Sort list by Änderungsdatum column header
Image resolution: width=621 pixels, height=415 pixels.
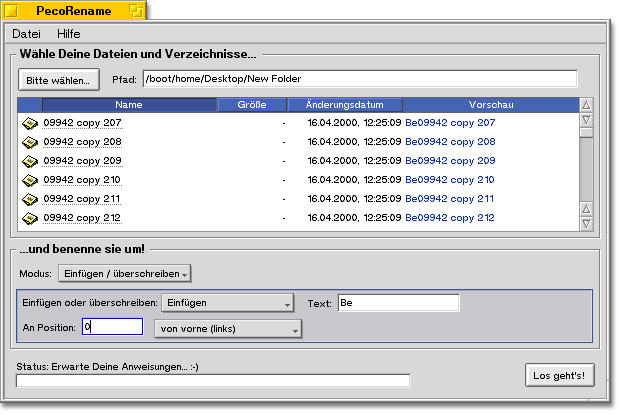point(345,105)
